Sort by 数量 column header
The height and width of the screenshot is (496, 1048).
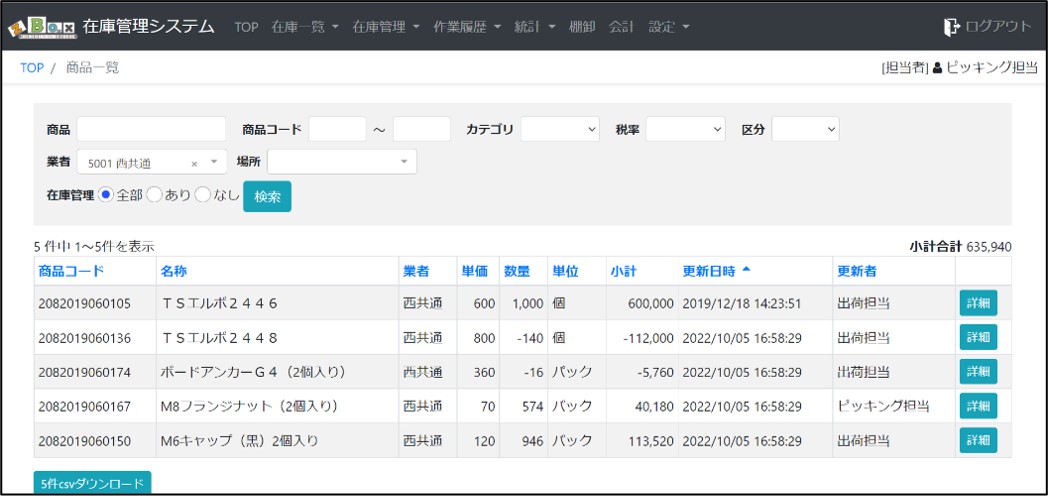(x=517, y=271)
